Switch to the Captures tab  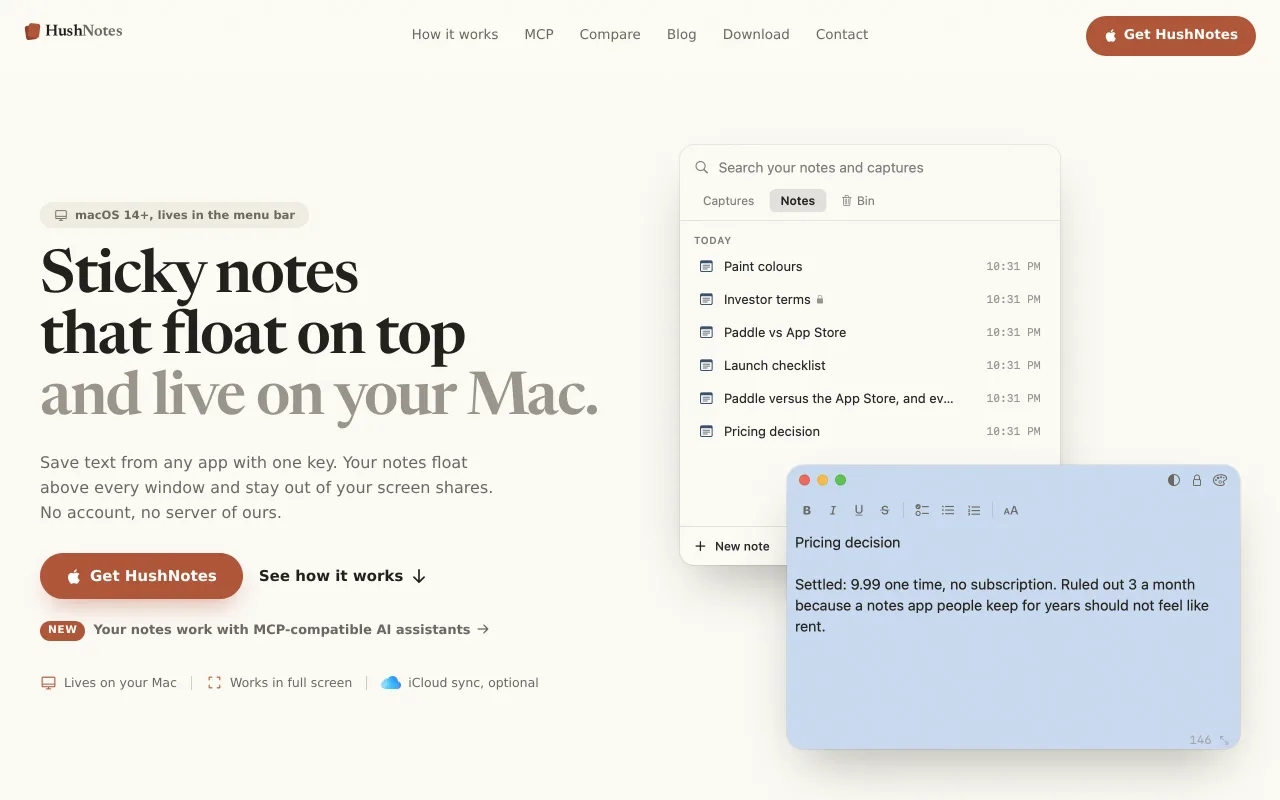(x=728, y=201)
